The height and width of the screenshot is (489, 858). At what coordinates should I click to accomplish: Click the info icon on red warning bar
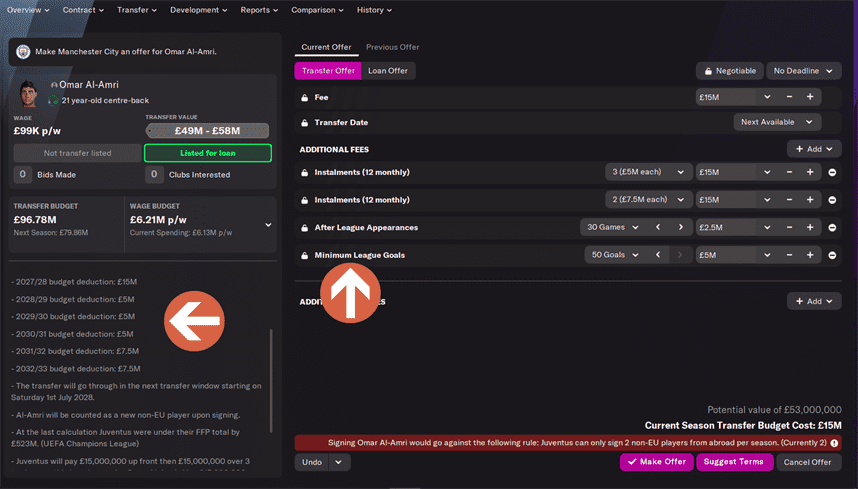point(834,443)
